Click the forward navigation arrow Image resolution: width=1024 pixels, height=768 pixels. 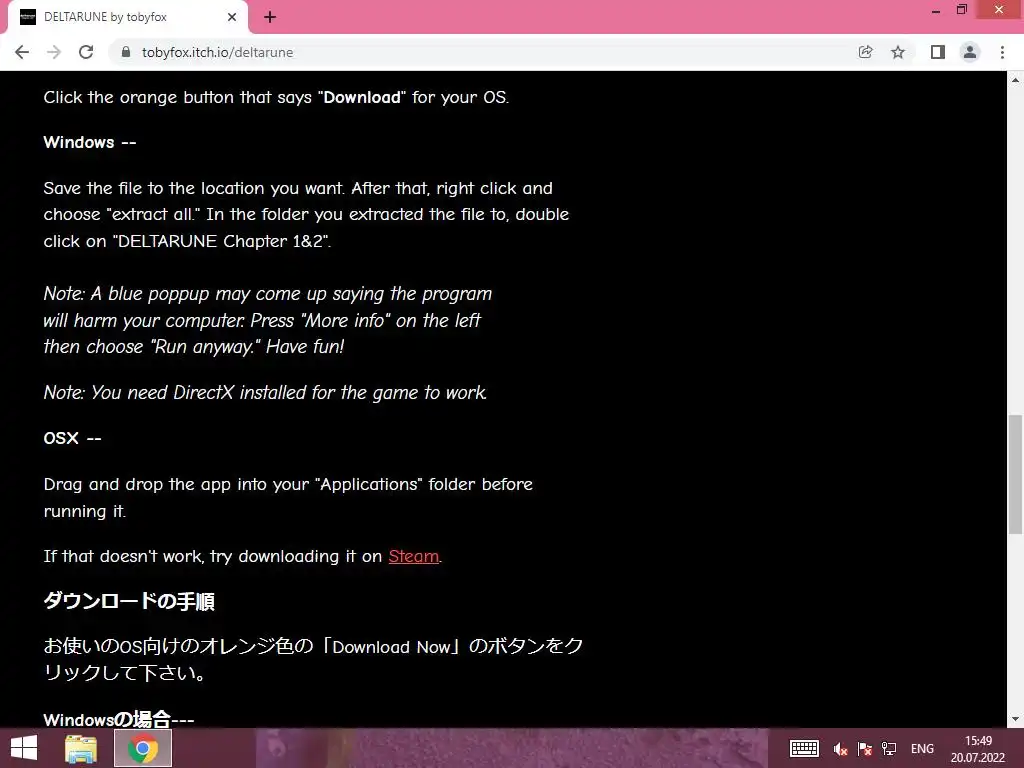tap(54, 52)
